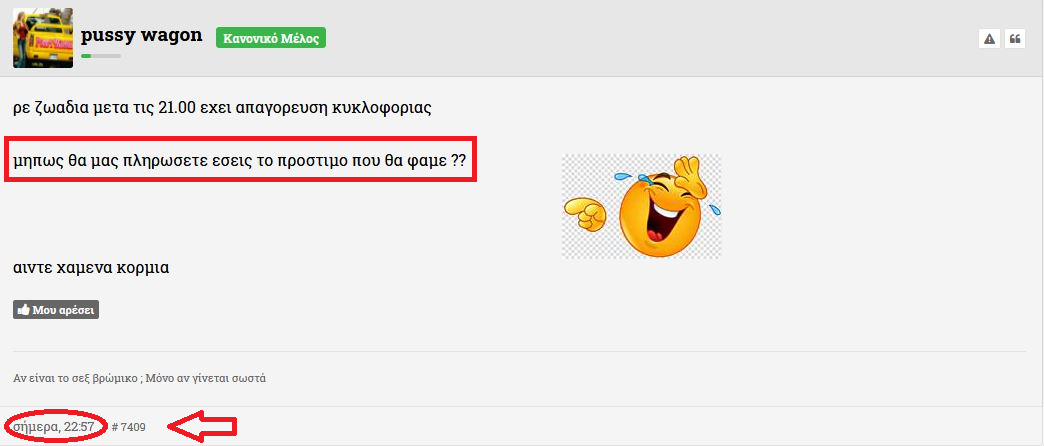Click the boxed line about paying the προστιμο
Image resolution: width=1044 pixels, height=446 pixels.
[x=240, y=160]
